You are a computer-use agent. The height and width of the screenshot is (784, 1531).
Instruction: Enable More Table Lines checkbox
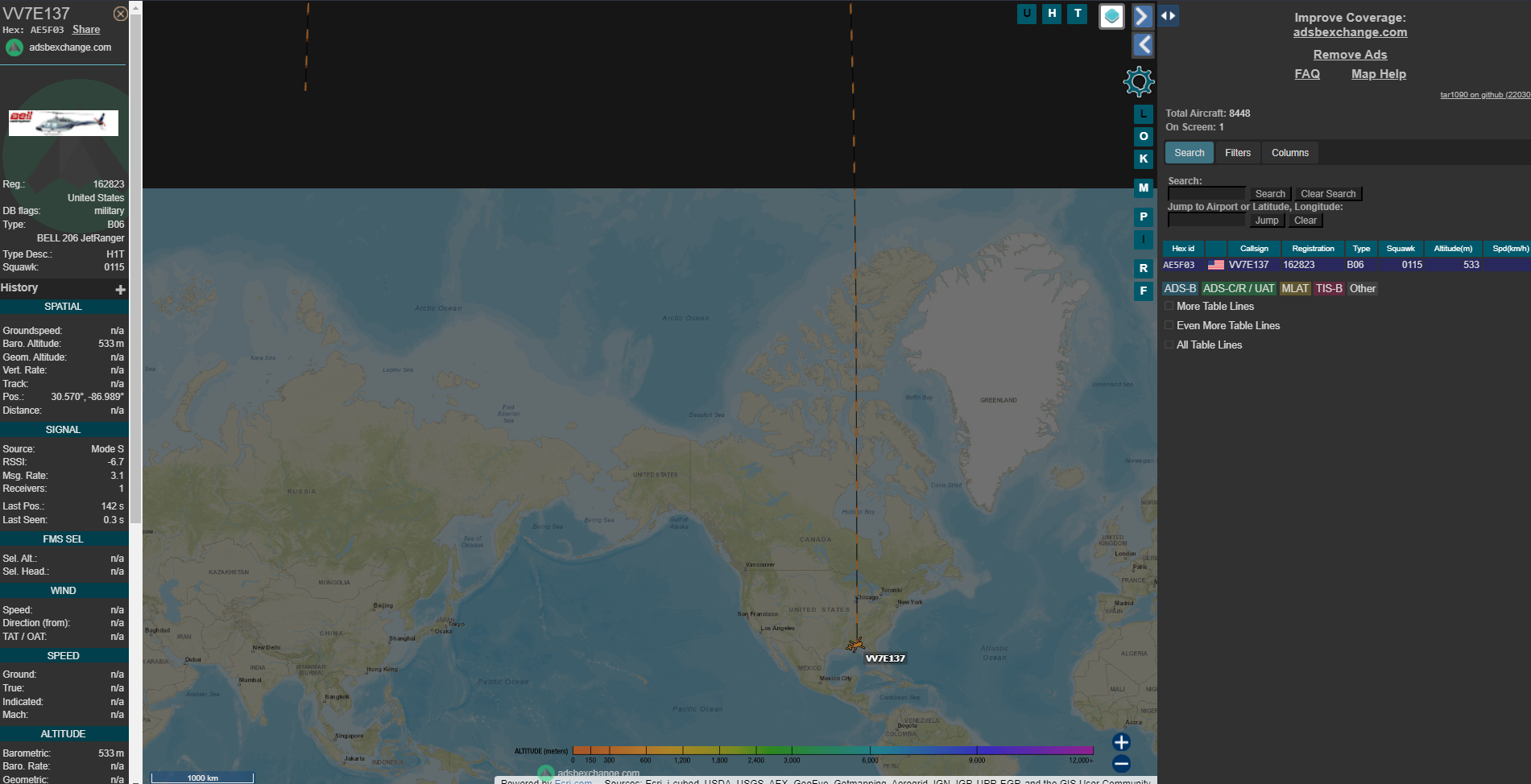pyautogui.click(x=1169, y=306)
